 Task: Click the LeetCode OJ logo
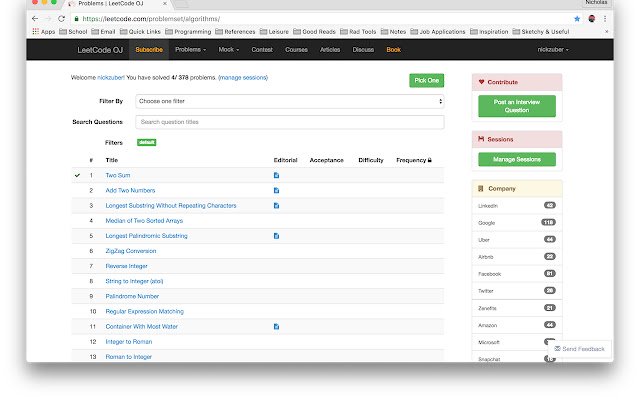(100, 50)
